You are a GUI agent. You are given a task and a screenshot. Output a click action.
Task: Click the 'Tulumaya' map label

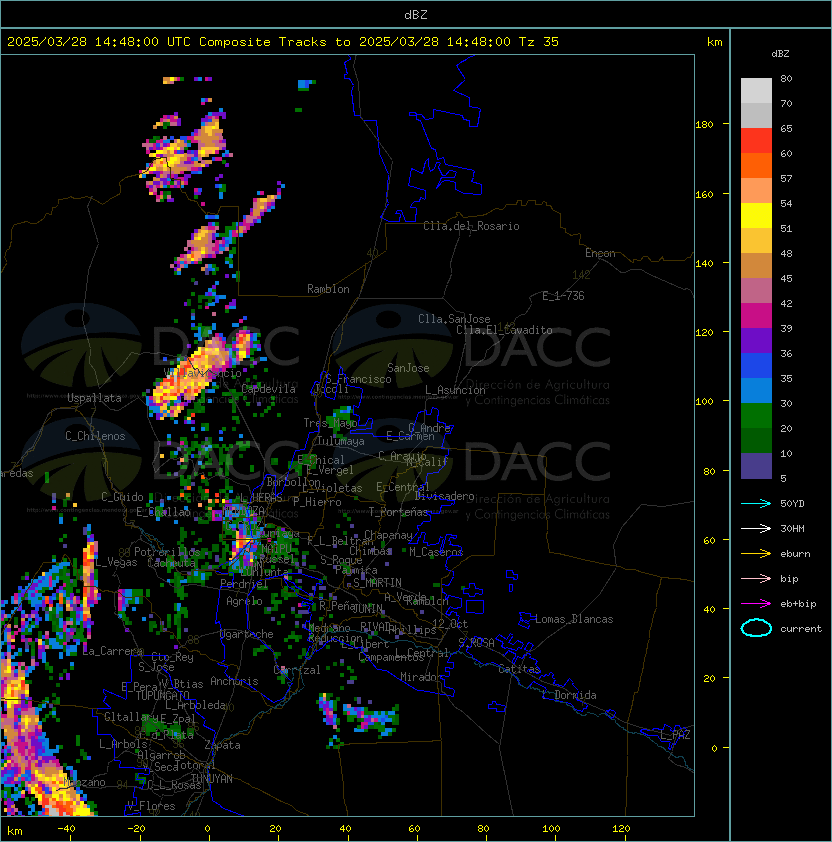coord(341,441)
